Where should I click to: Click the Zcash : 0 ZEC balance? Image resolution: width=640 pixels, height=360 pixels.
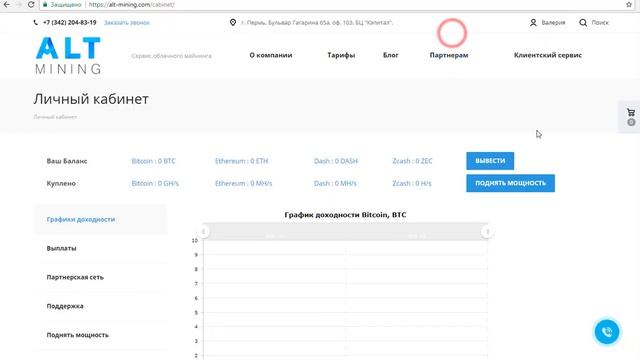[412, 161]
